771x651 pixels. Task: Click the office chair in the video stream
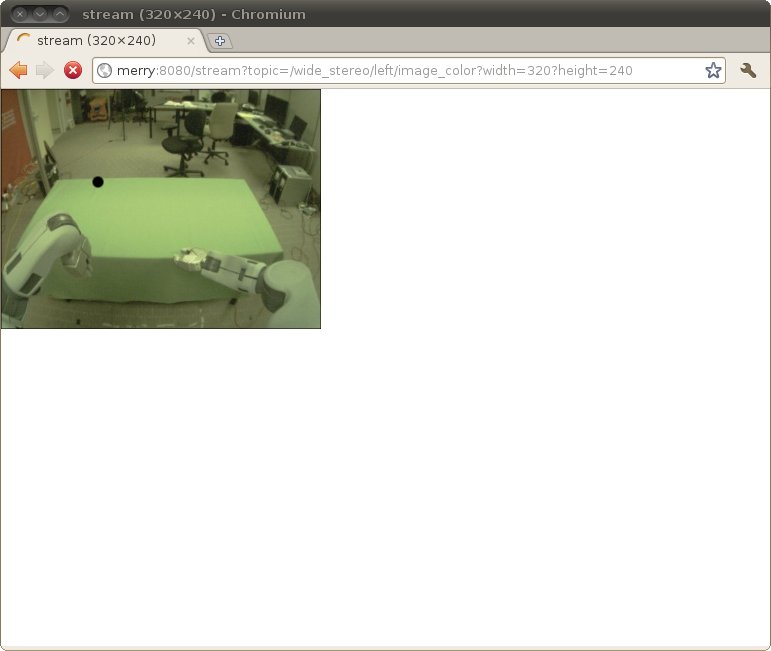(x=182, y=140)
